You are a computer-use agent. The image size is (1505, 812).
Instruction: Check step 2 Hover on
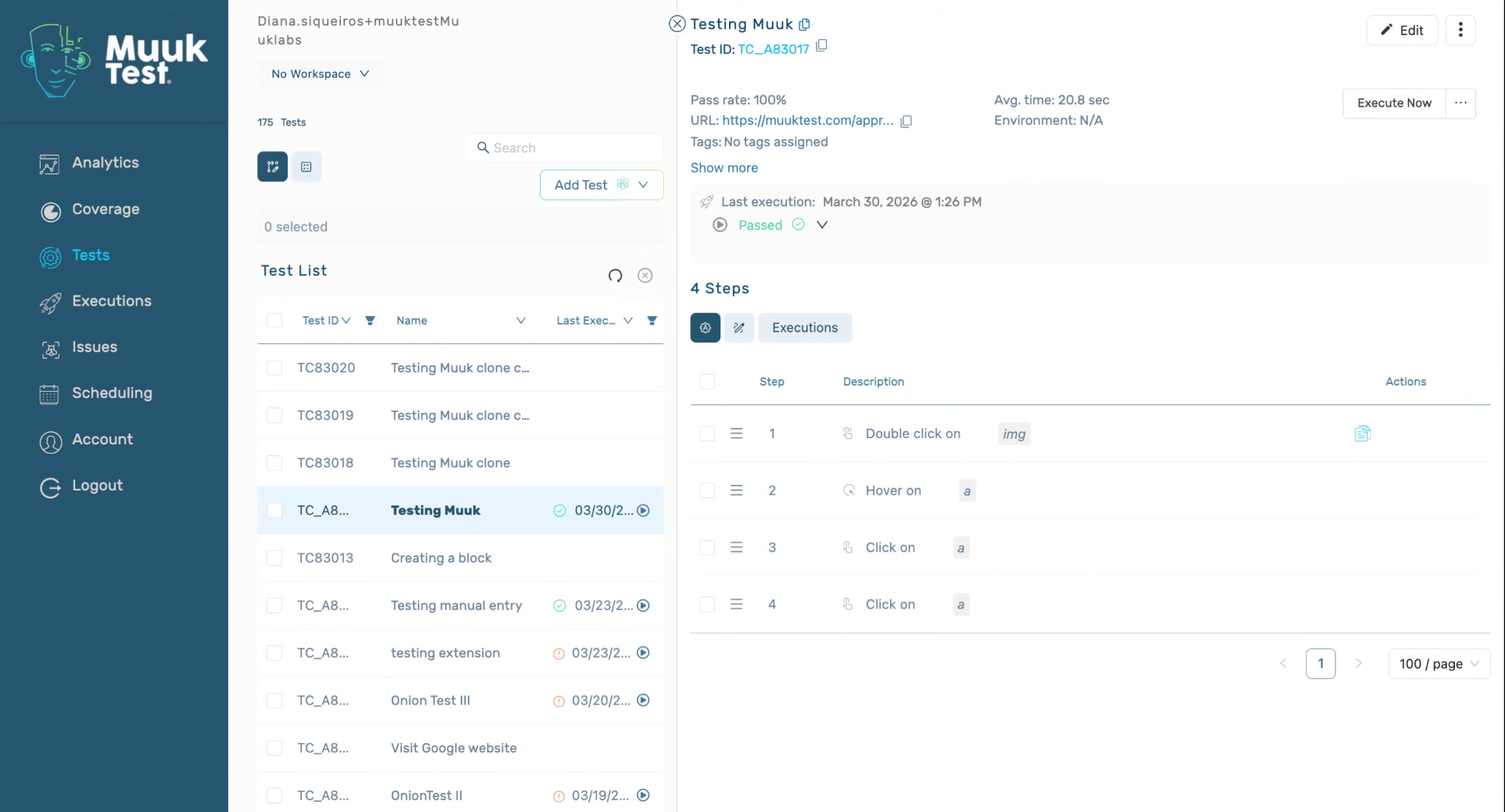(707, 491)
